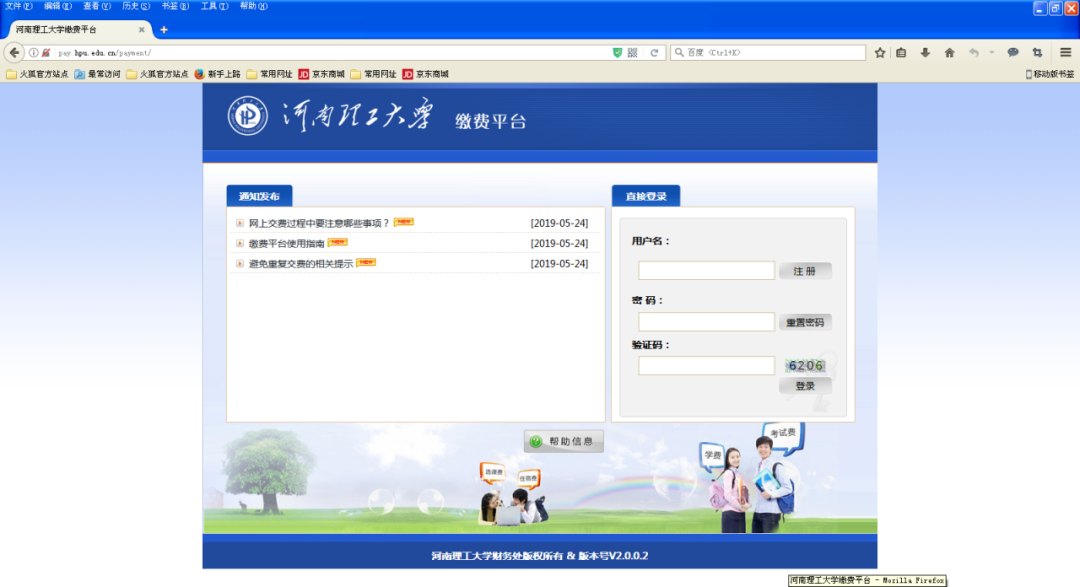Screen dimensions: 1080x587
Task: Focus the 用户名 username input field
Action: pos(706,270)
